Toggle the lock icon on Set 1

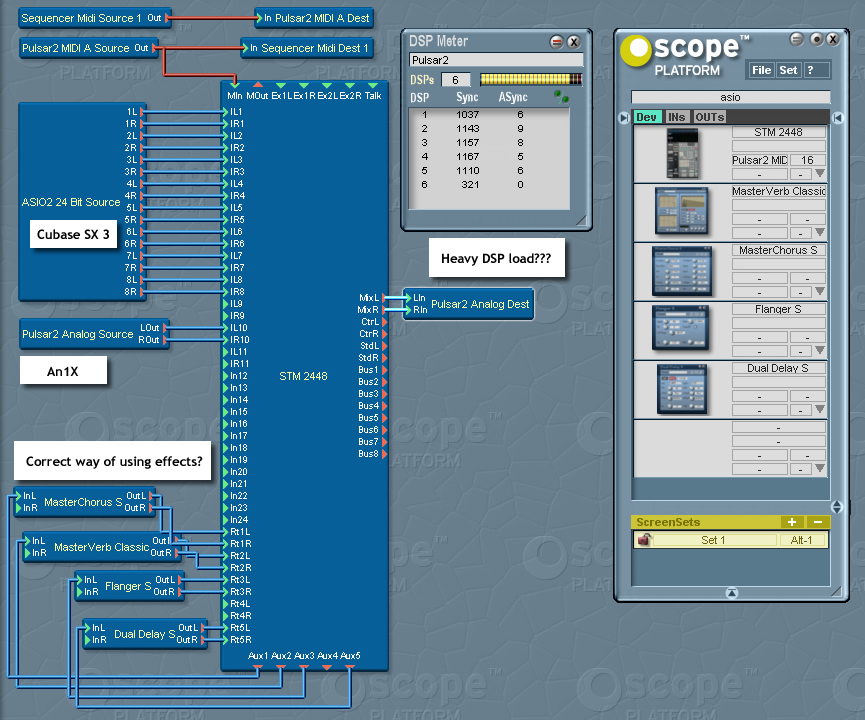point(643,540)
